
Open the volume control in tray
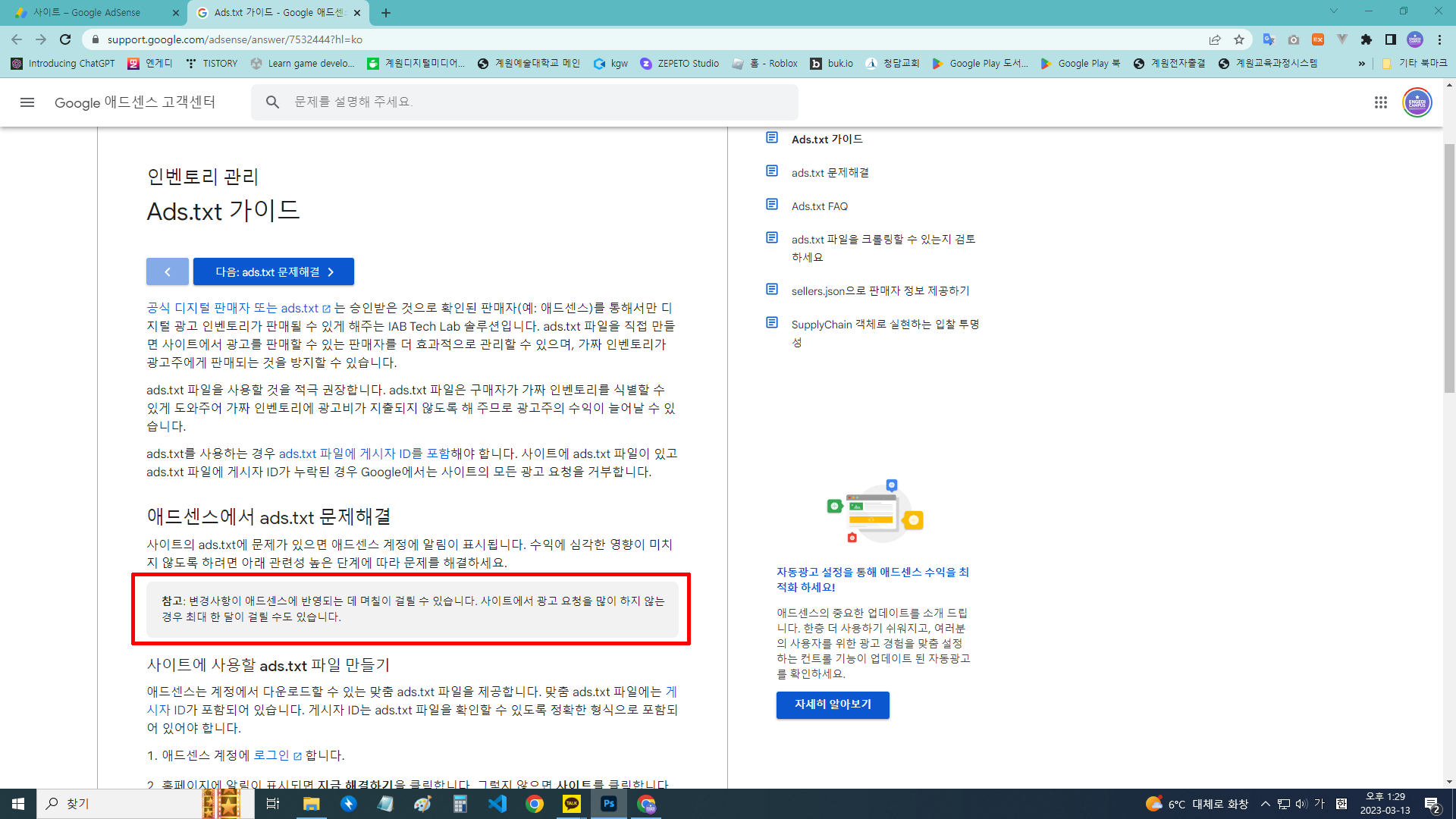click(1301, 804)
